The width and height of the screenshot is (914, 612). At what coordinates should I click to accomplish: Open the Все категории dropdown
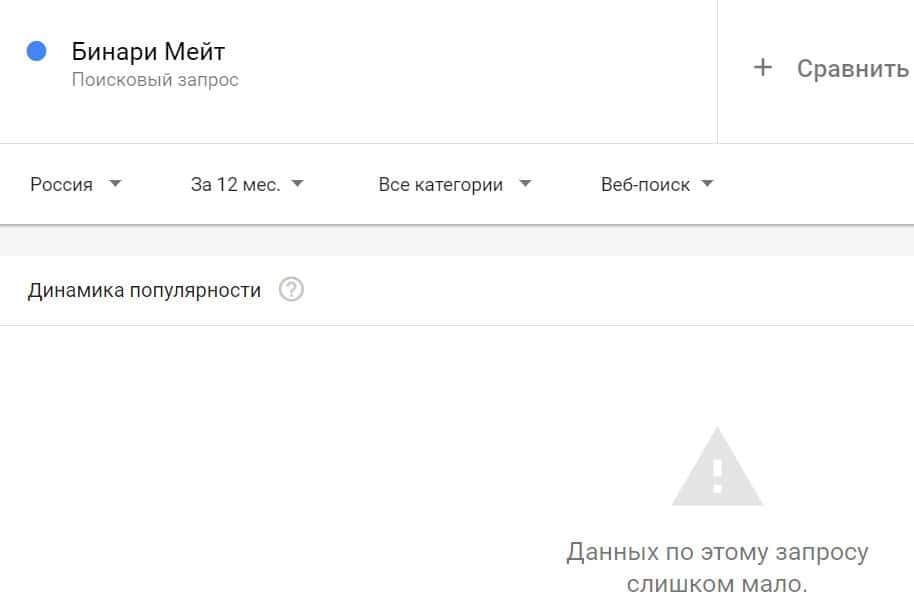(x=441, y=185)
